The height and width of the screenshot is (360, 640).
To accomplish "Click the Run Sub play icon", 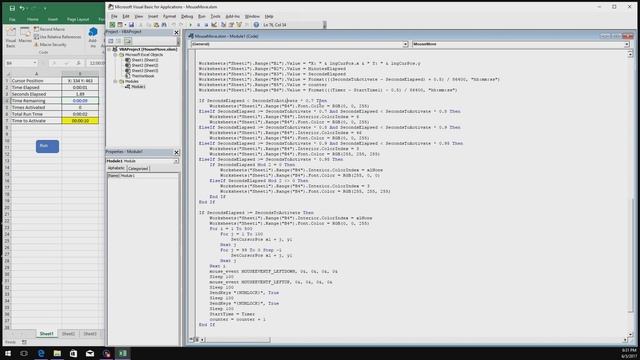I will coord(191,25).
